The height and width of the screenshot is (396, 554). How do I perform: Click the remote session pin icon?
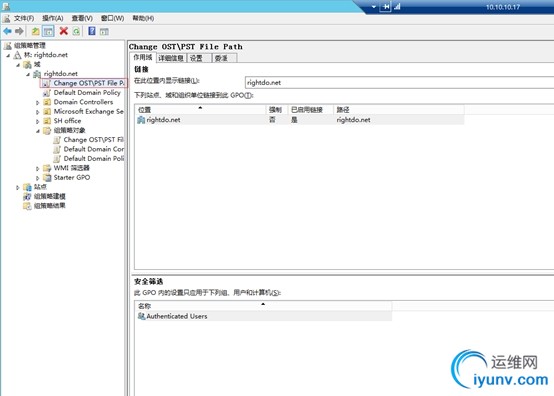tap(385, 7)
